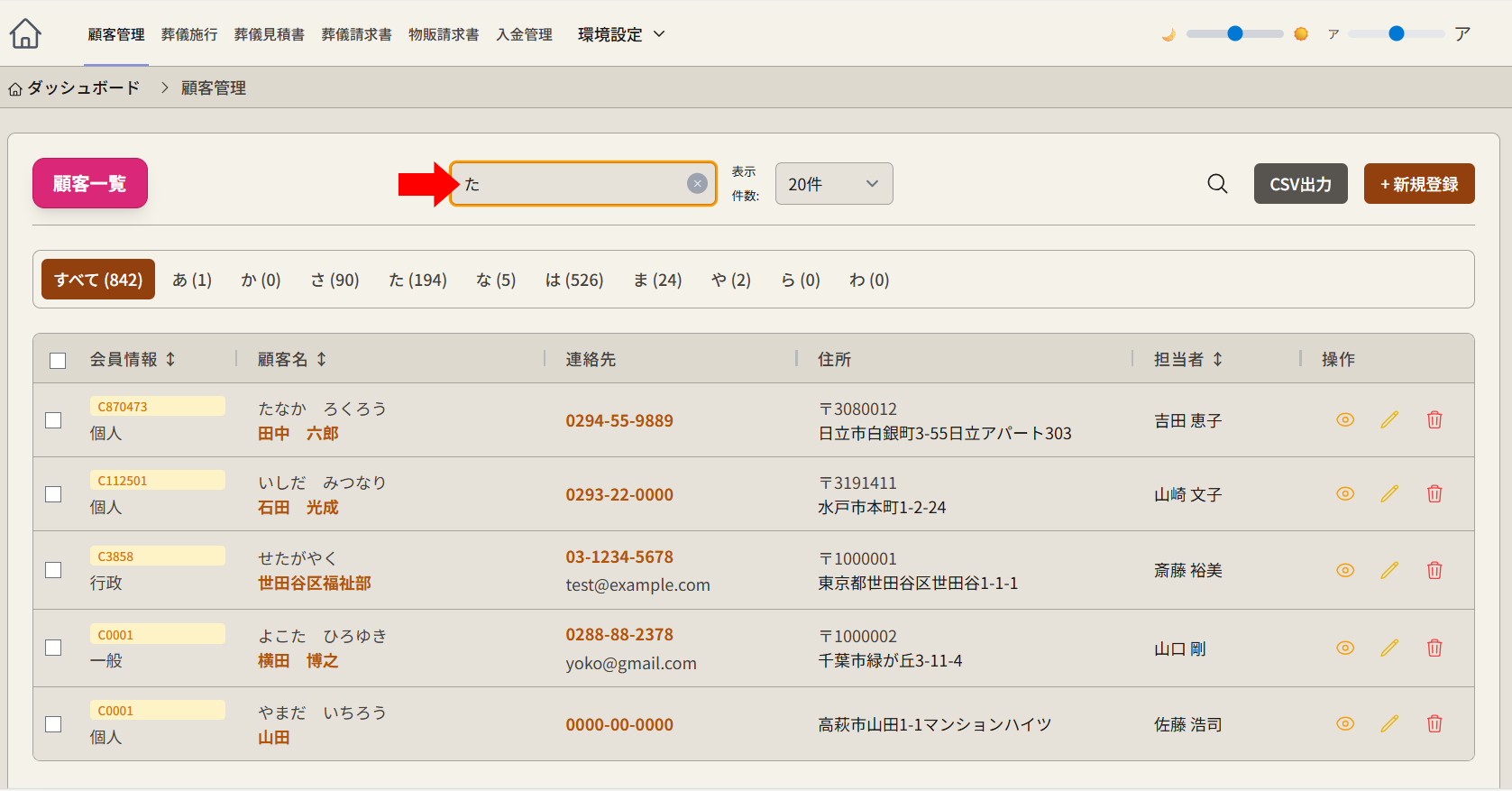Adjust the brightness slider between moon and sun
The width and height of the screenshot is (1512, 791).
[1234, 34]
